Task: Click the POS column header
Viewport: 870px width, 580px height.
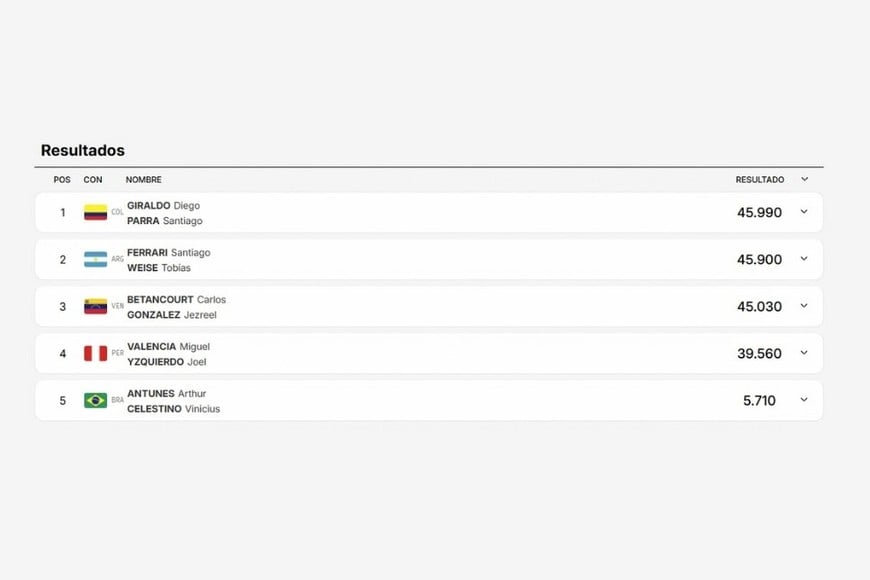Action: pos(62,180)
